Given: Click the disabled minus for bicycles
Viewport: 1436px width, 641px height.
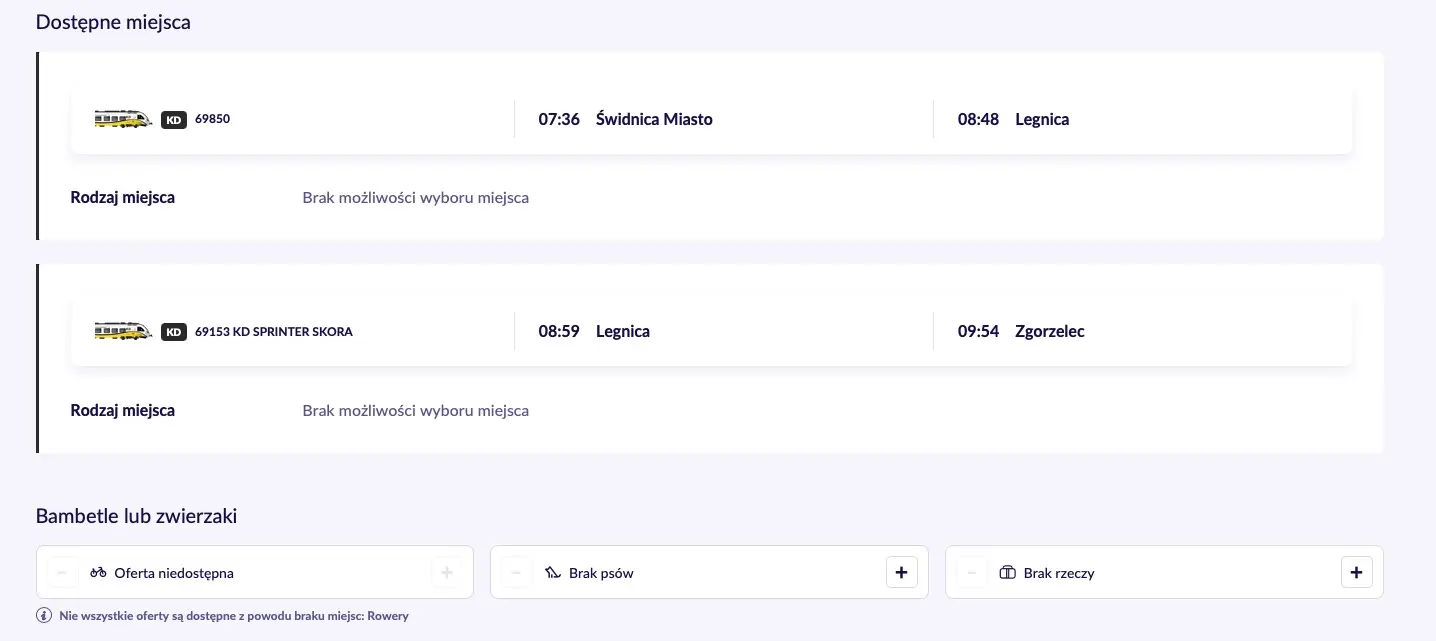Looking at the screenshot, I should tap(62, 573).
